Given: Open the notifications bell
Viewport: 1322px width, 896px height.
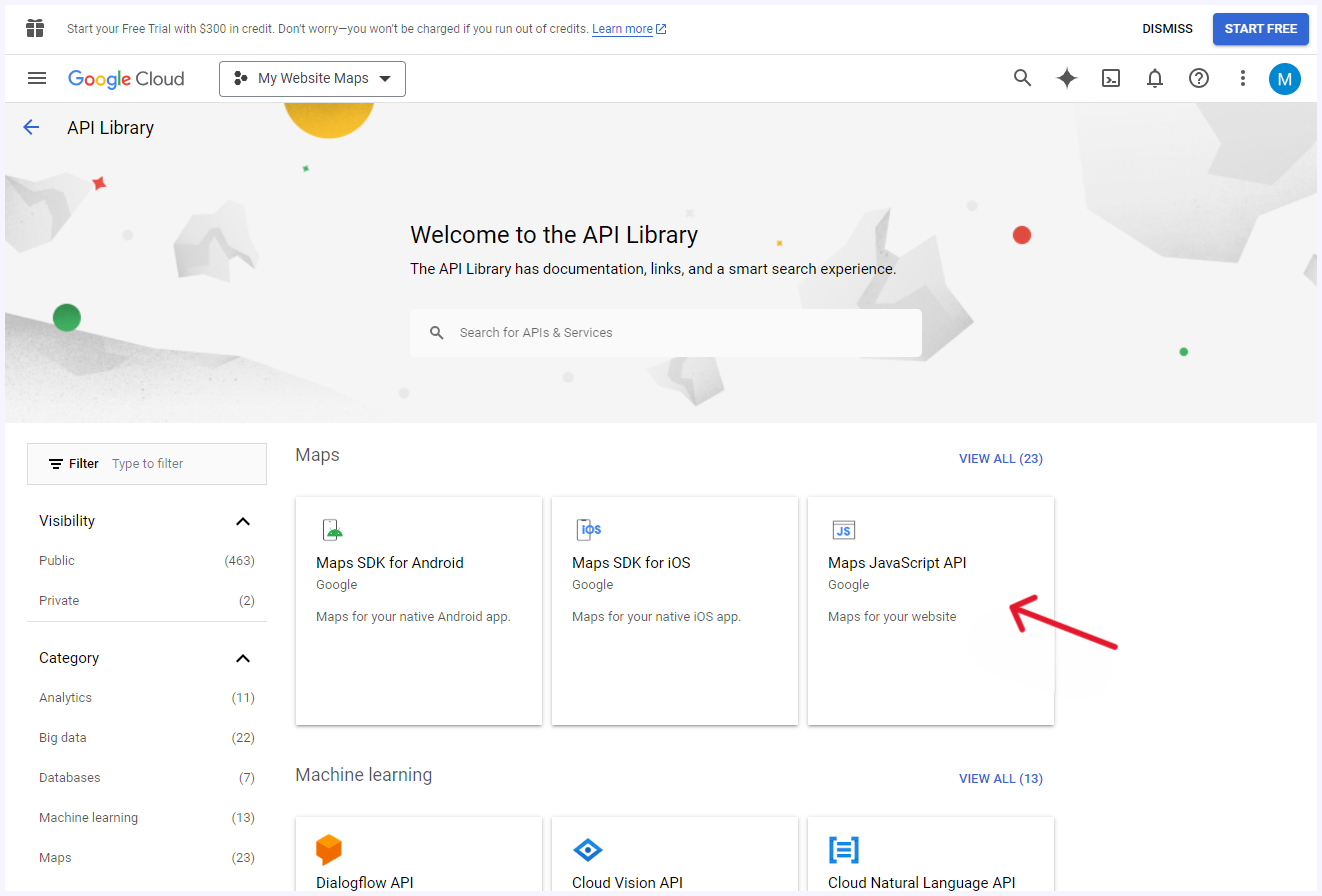Looking at the screenshot, I should coord(1155,78).
